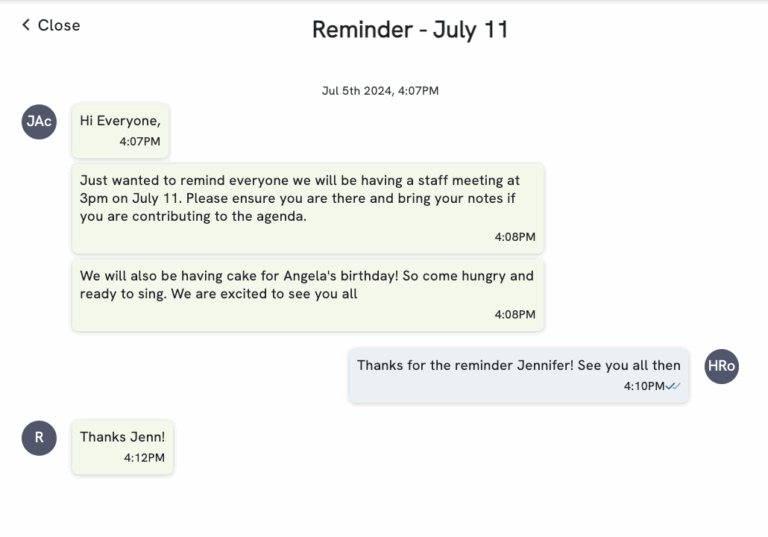
Task: Open the HRo sender avatar
Action: [x=721, y=366]
